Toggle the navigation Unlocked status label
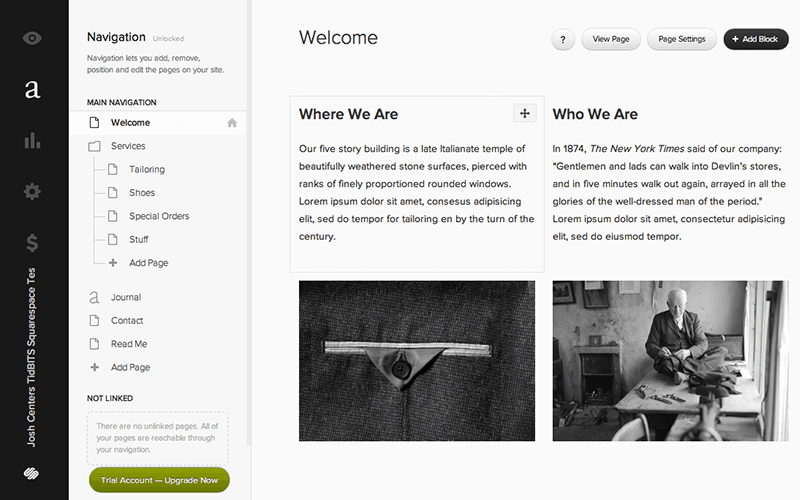Viewport: 800px width, 500px height. click(168, 39)
